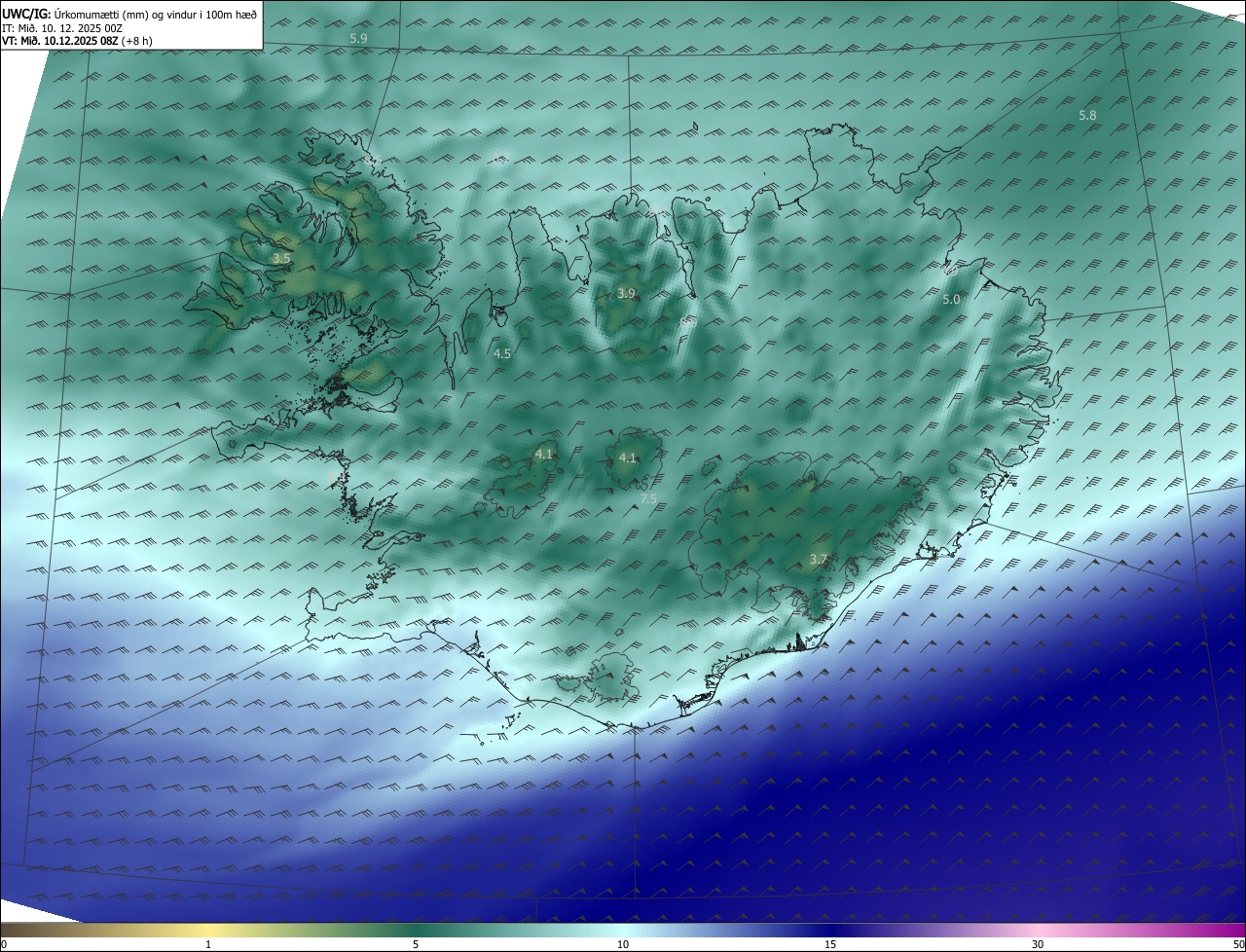Viewport: 1246px width, 952px height.
Task: Click the 7.5 value label on the map
Action: [648, 498]
